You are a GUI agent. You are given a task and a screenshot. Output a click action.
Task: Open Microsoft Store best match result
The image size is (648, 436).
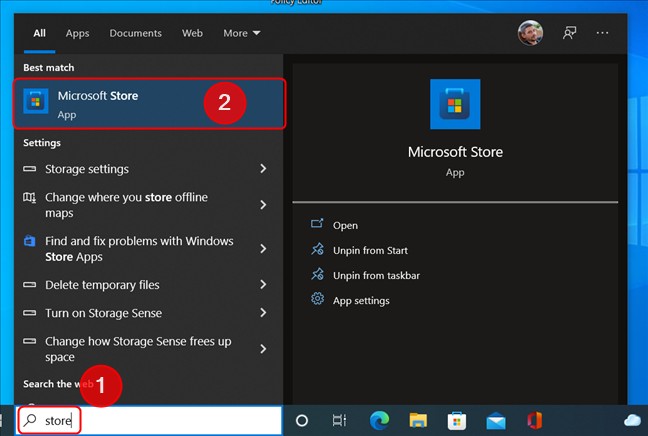(149, 103)
